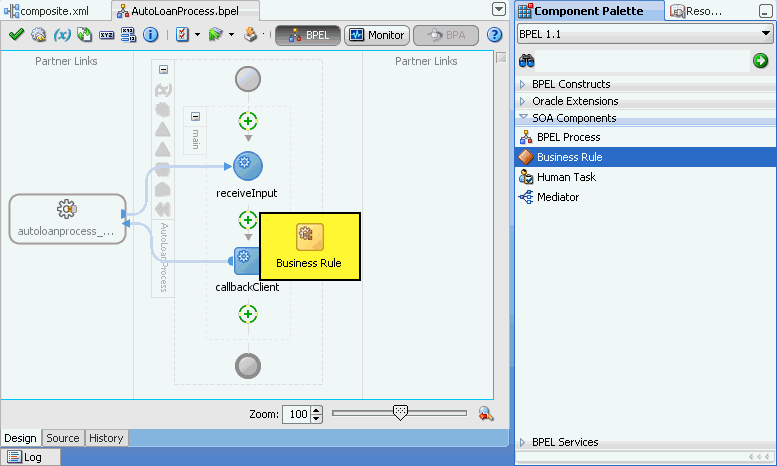
Task: Click the add-activity plus above receiveInput
Action: (248, 121)
